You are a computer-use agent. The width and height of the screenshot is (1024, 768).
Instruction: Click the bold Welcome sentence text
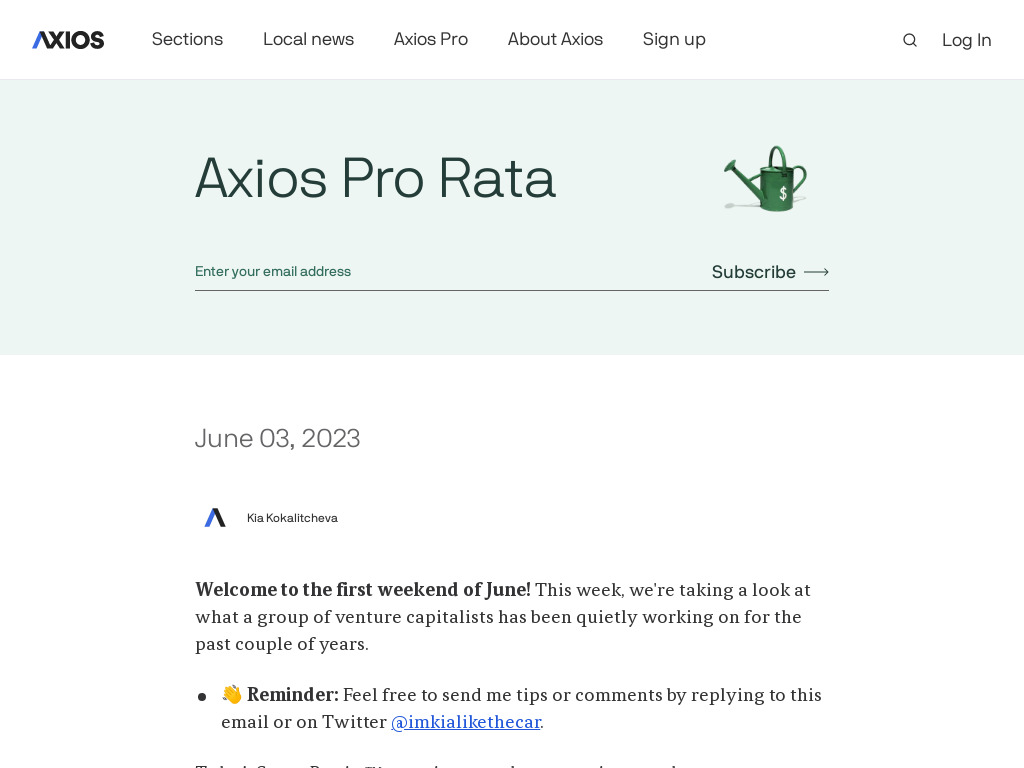coord(363,590)
